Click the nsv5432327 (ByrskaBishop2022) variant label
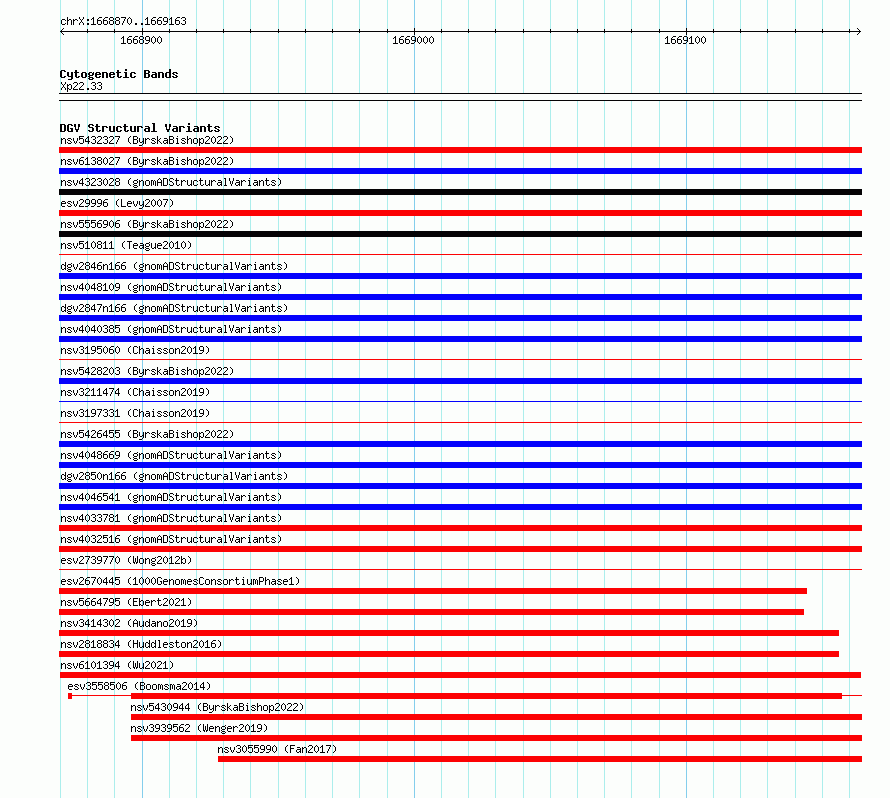This screenshot has width=890, height=798. (147, 140)
